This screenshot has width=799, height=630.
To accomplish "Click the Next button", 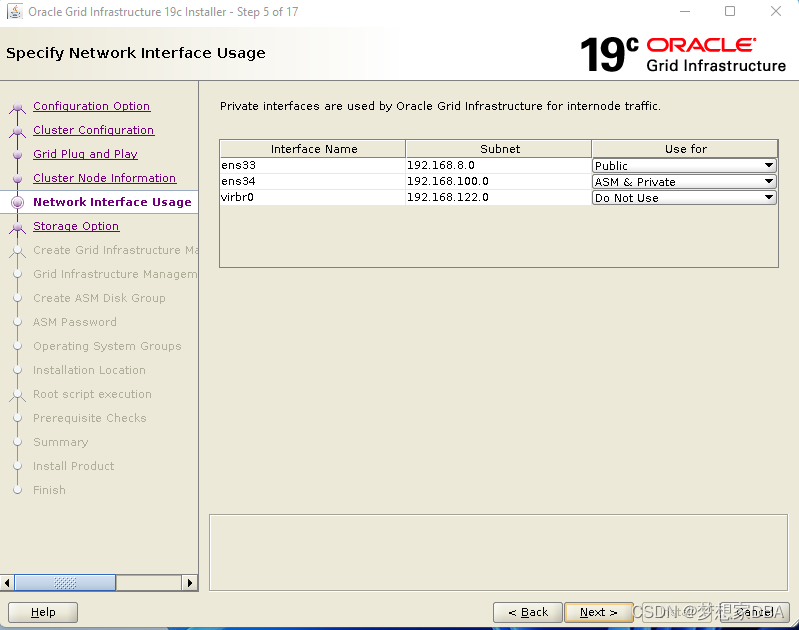I will [599, 612].
